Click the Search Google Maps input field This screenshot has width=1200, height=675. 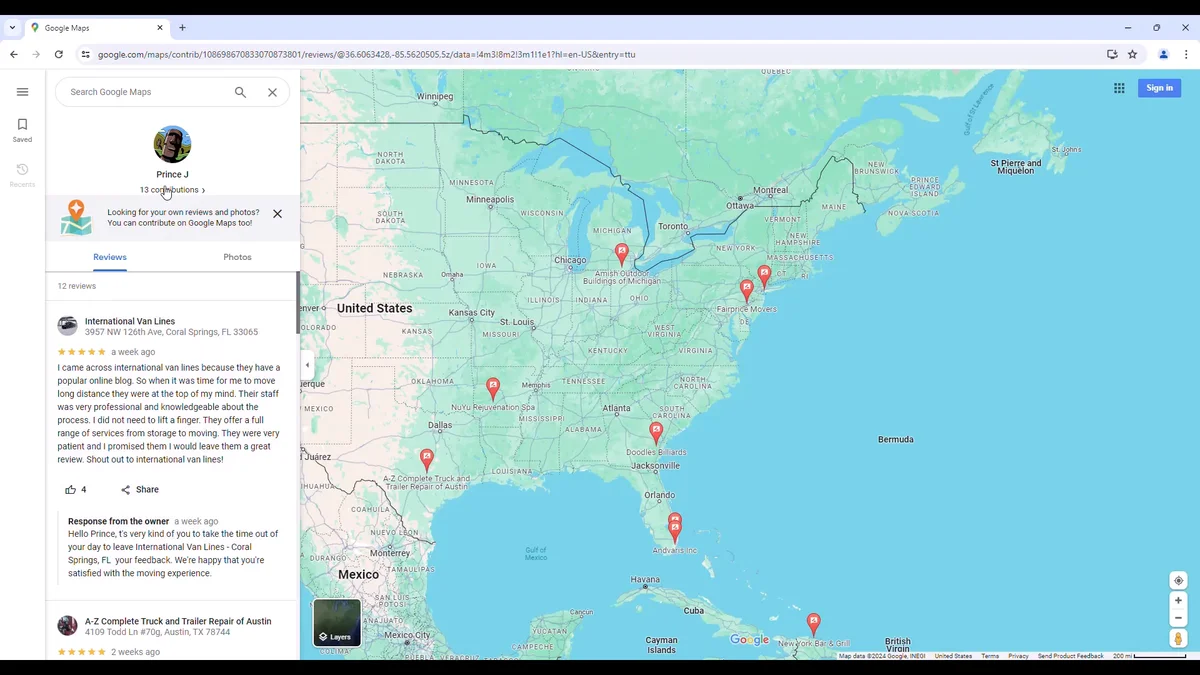pos(145,92)
